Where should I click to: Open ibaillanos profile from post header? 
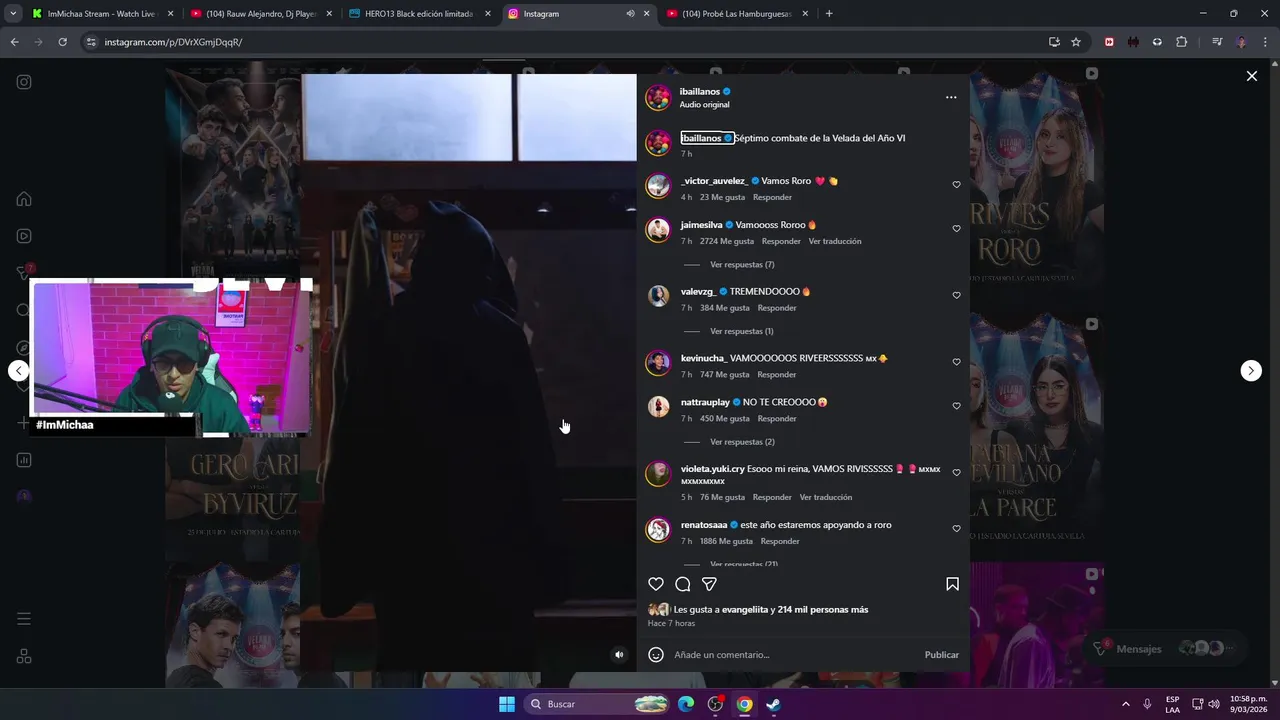click(x=700, y=92)
